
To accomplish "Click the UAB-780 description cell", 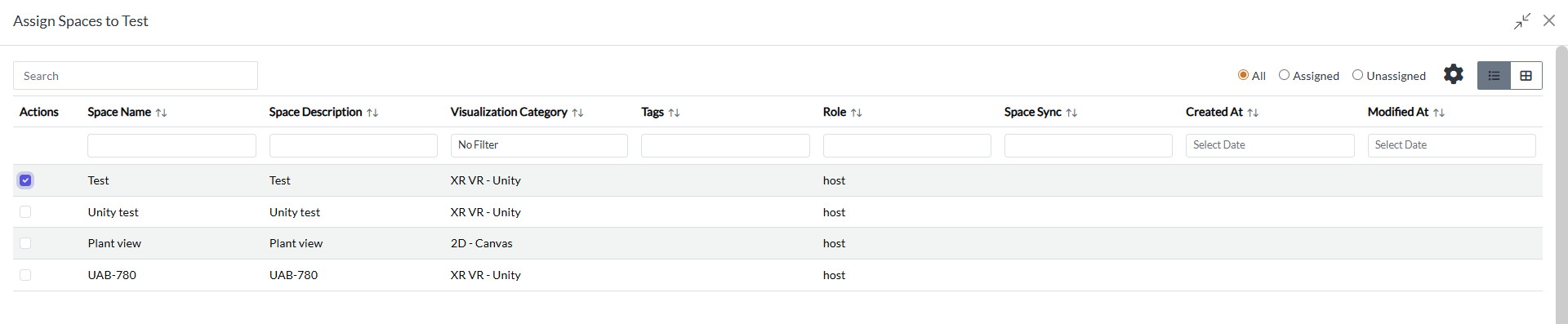I will 294,275.
